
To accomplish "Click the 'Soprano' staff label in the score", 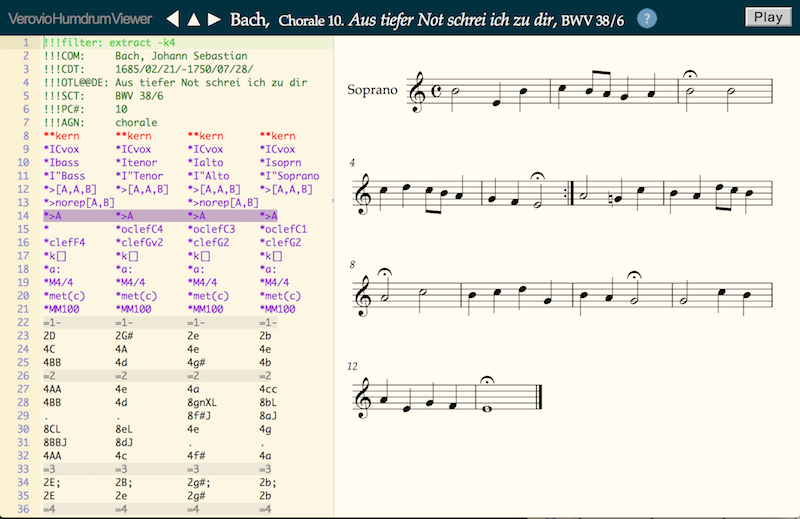I will [372, 90].
